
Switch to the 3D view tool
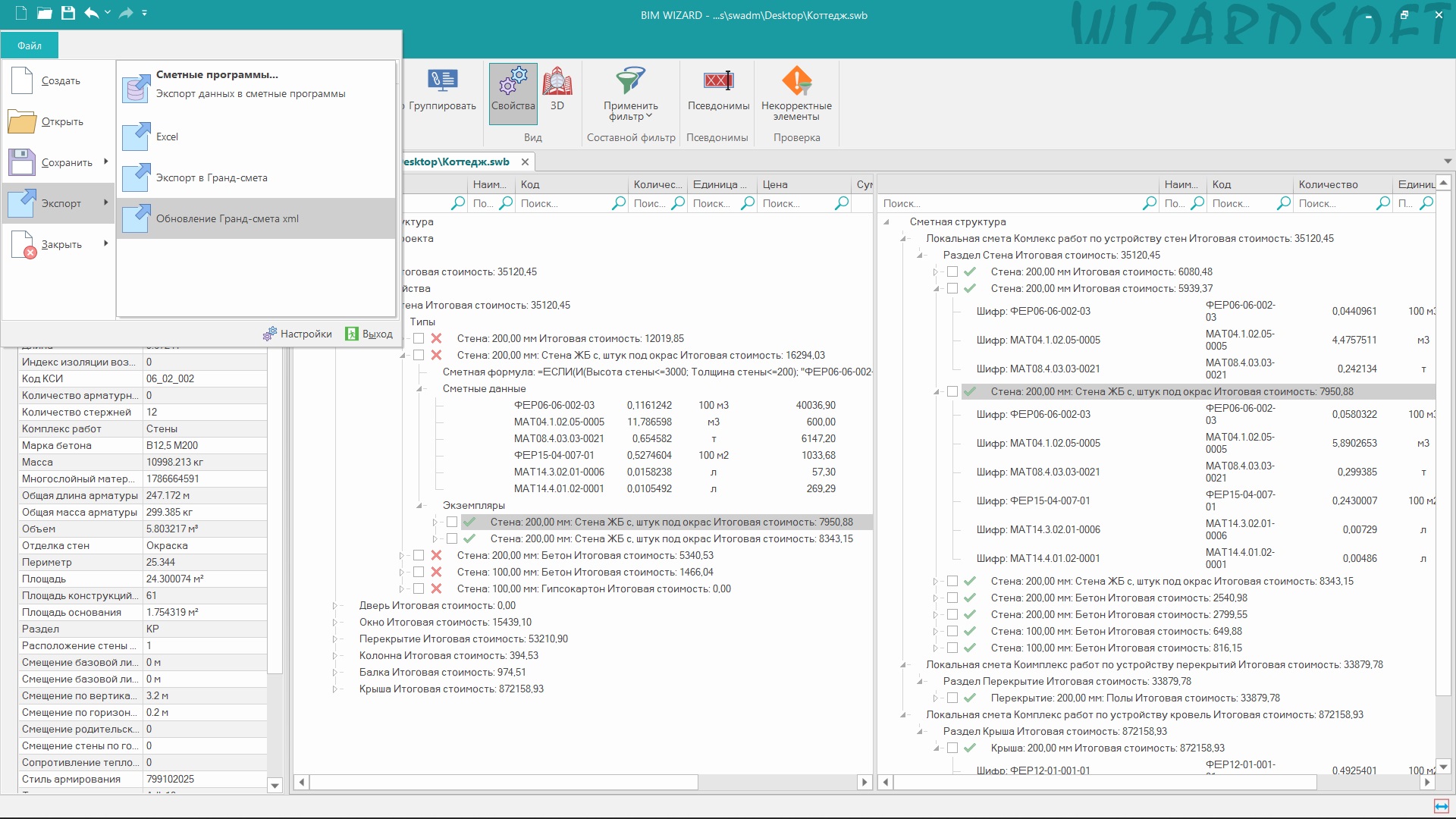click(557, 89)
